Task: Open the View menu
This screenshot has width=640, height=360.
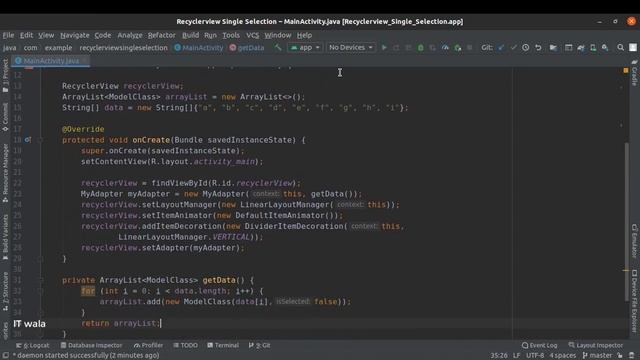Action: [46, 35]
